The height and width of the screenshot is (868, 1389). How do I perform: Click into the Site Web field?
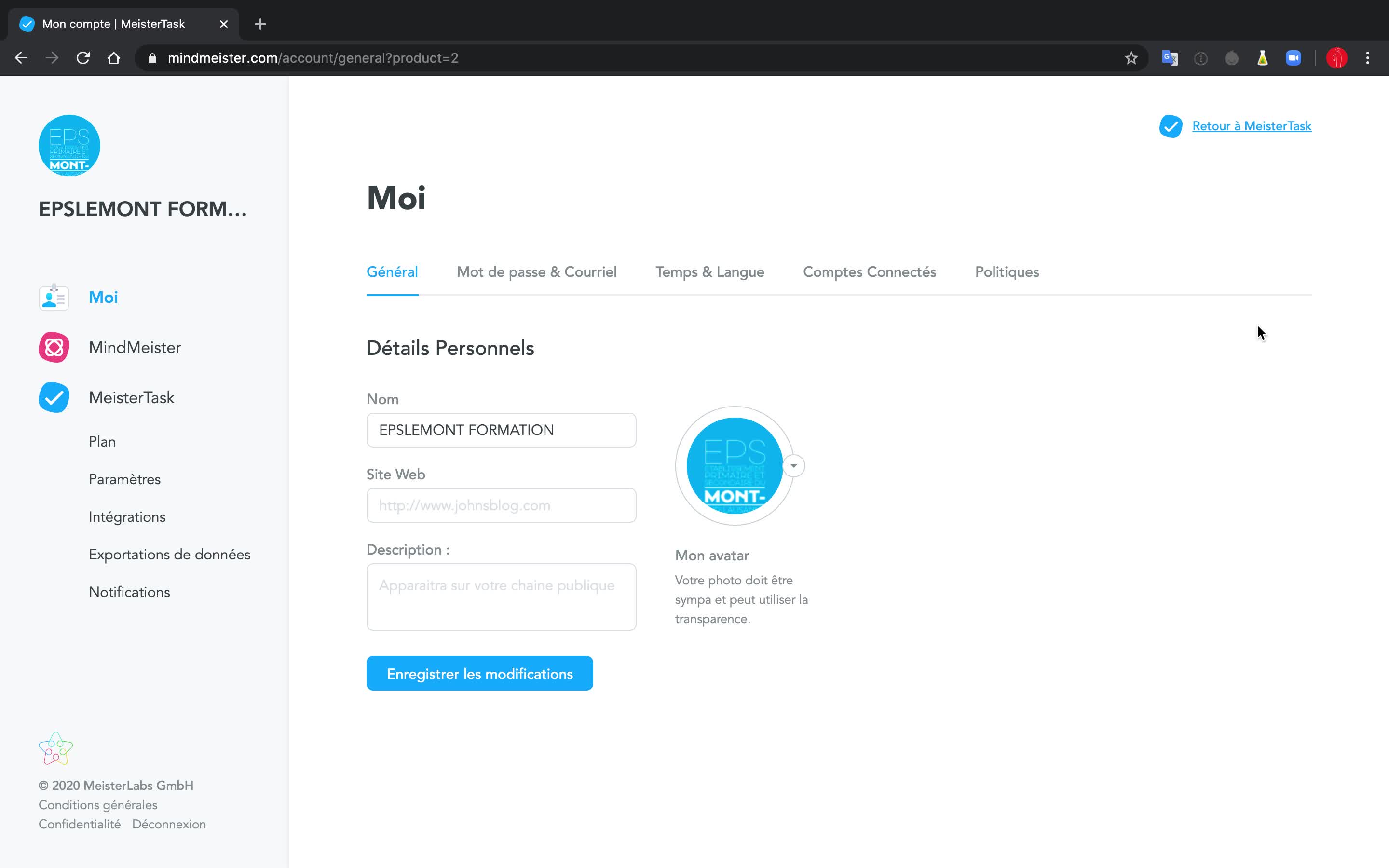tap(501, 505)
